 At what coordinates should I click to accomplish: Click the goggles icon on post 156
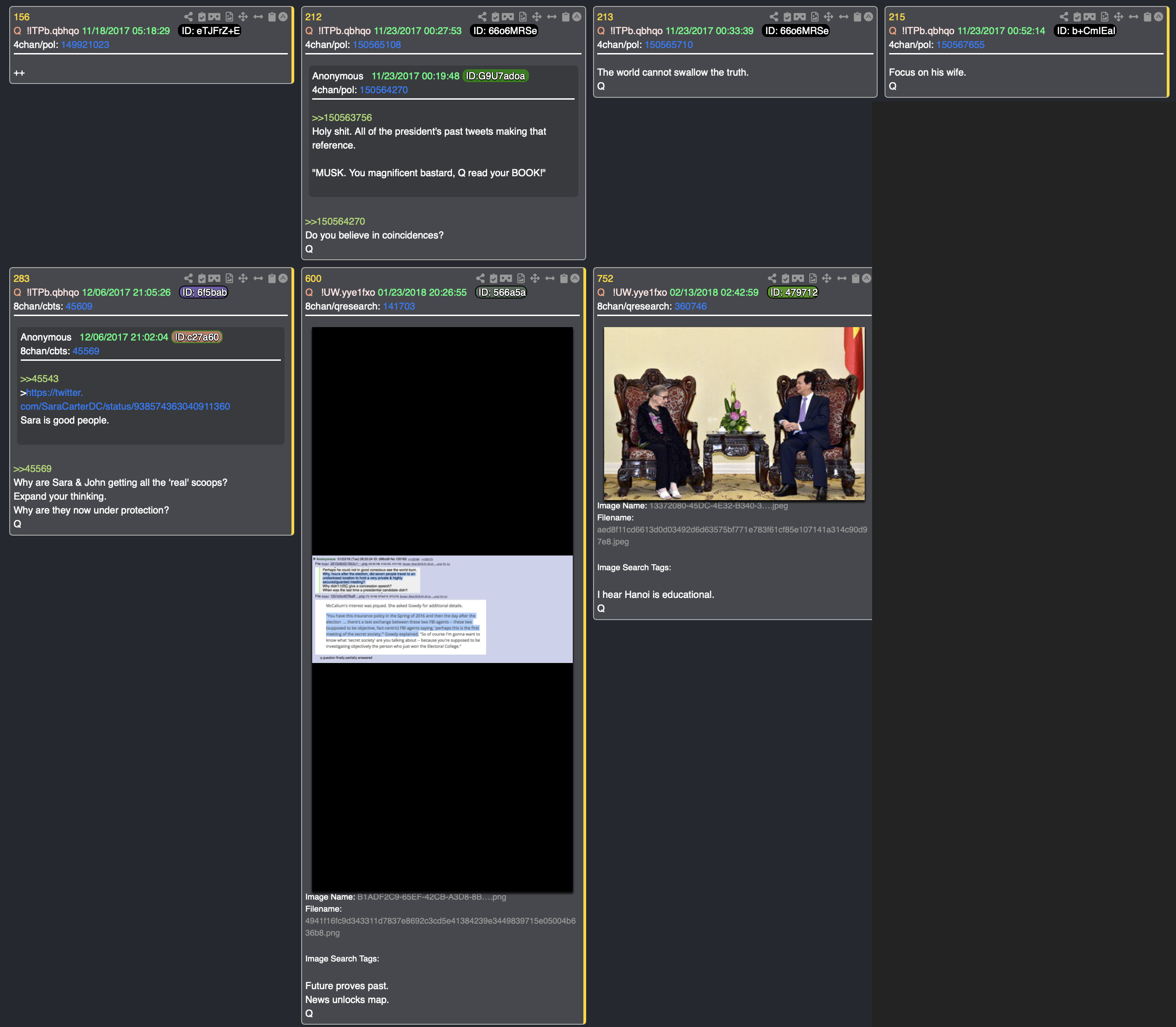[214, 17]
